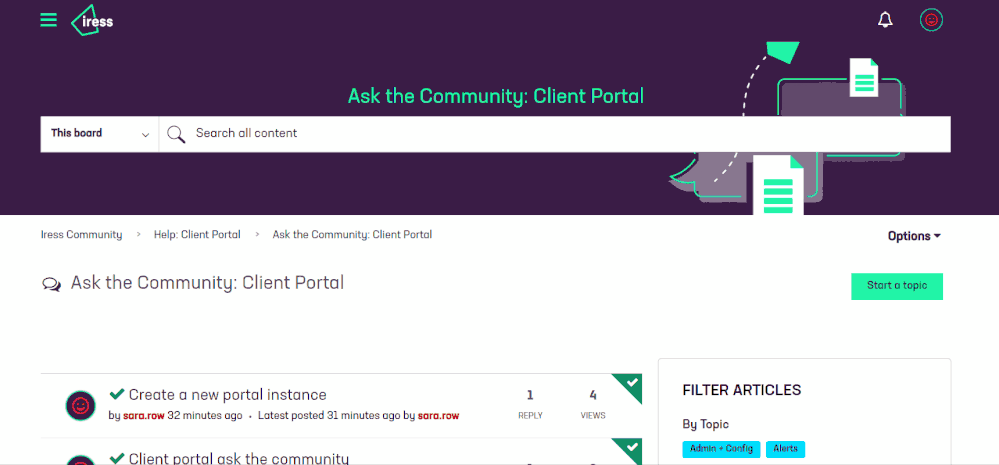This screenshot has width=999, height=465.
Task: Click the FILTER ARTICLES heading
Action: [x=742, y=390]
